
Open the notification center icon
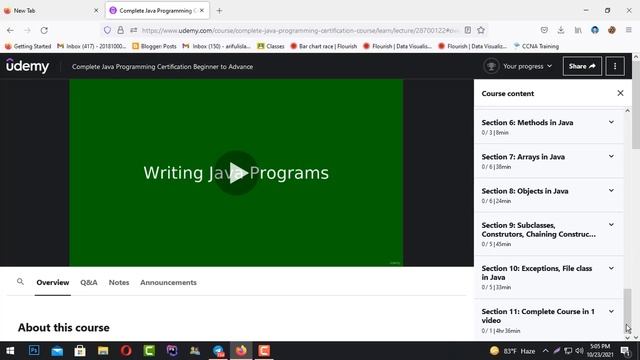[x=625, y=351]
